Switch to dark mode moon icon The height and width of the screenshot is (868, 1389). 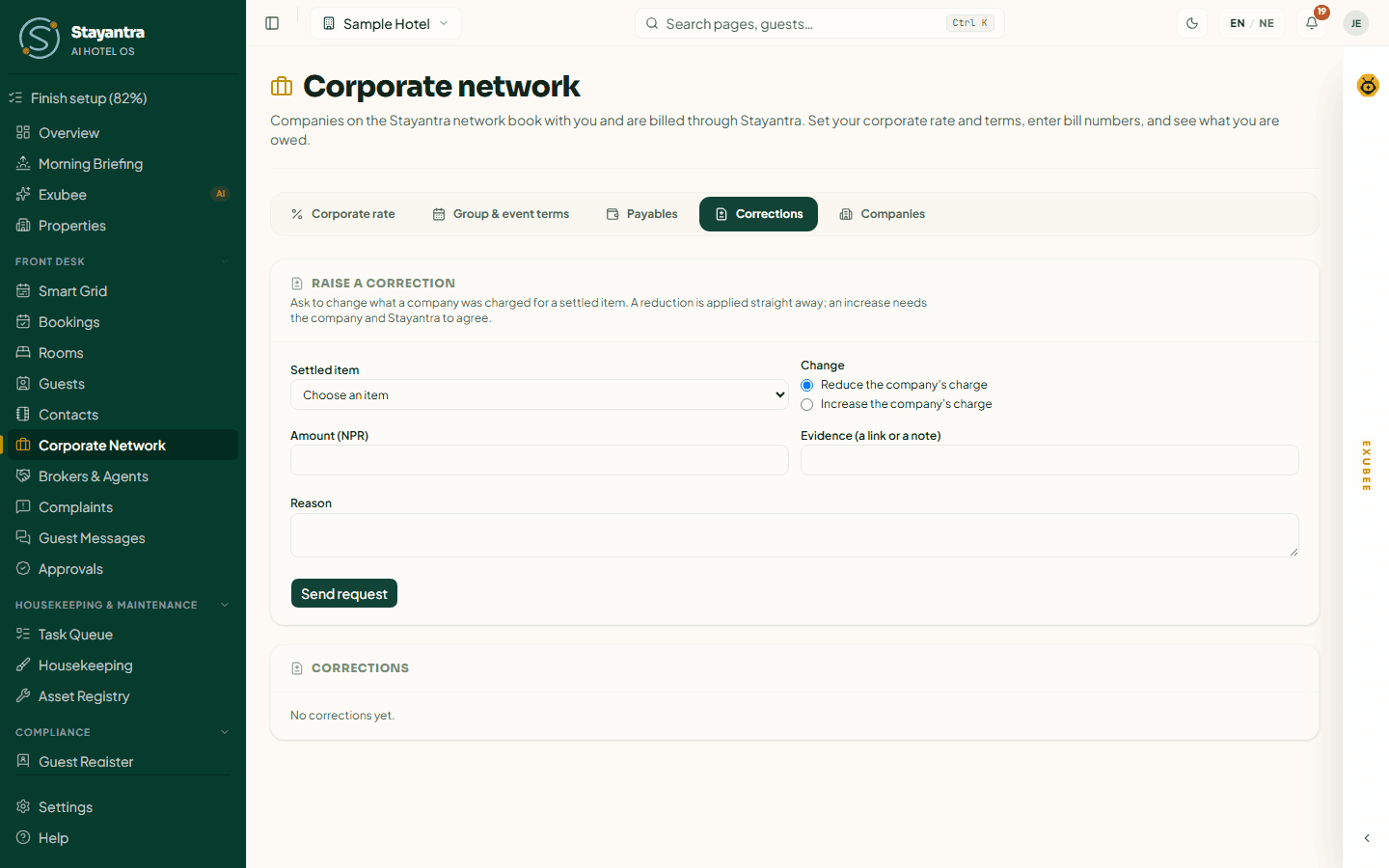coord(1192,23)
